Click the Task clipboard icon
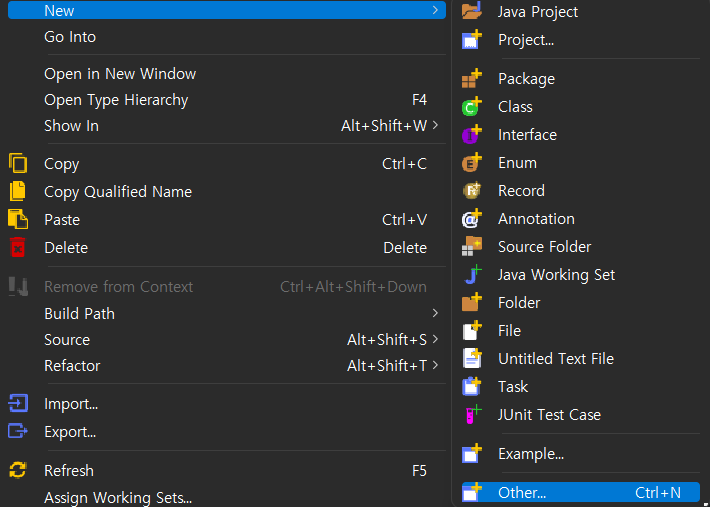The width and height of the screenshot is (710, 507). pos(471,387)
